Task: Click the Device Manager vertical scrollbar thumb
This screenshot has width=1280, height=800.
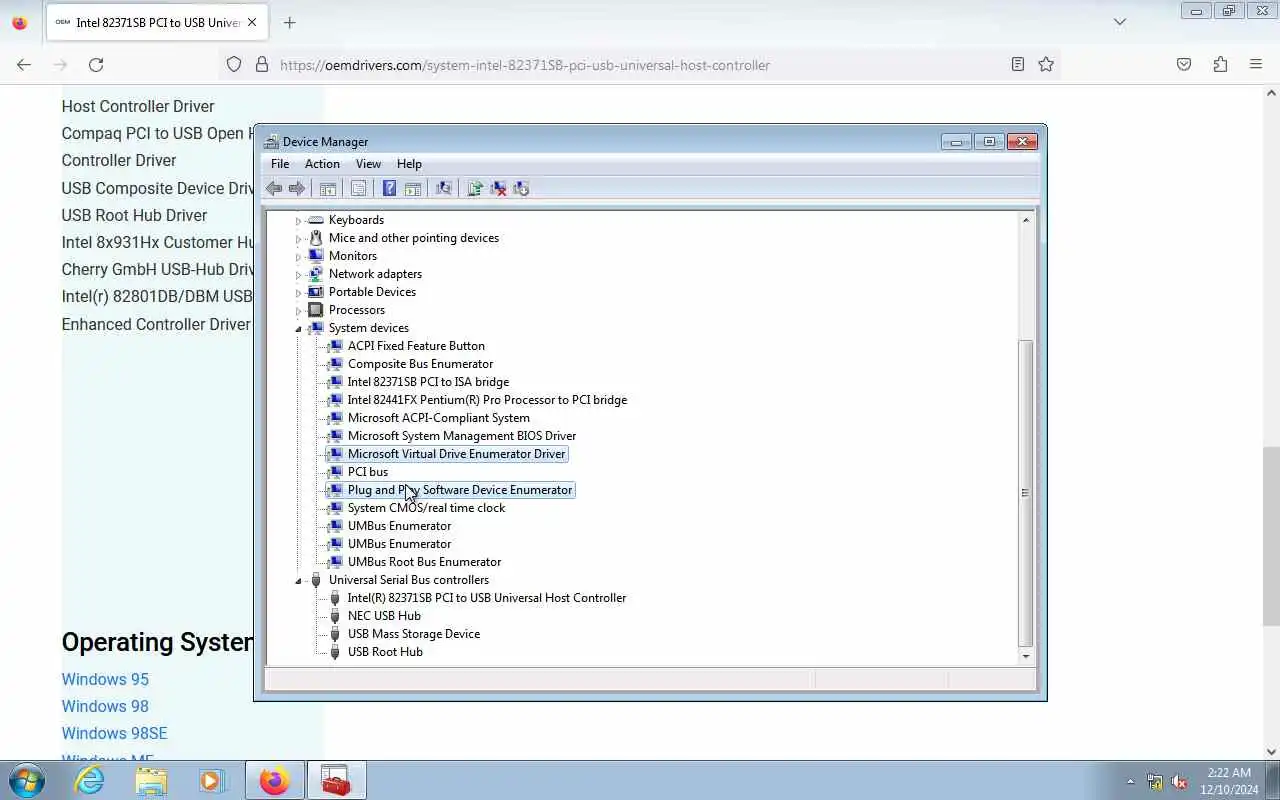Action: click(1025, 492)
